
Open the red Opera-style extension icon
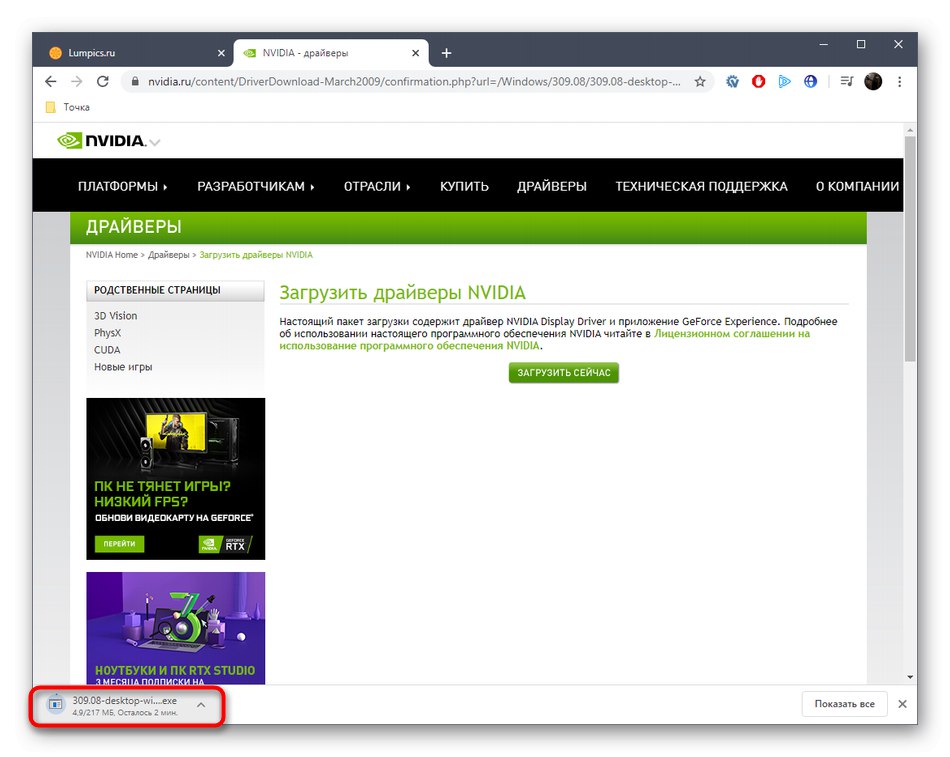[x=759, y=81]
